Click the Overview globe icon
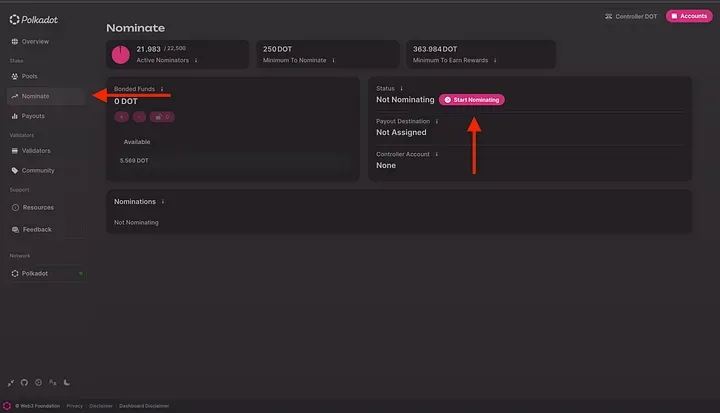The height and width of the screenshot is (413, 720). (15, 41)
